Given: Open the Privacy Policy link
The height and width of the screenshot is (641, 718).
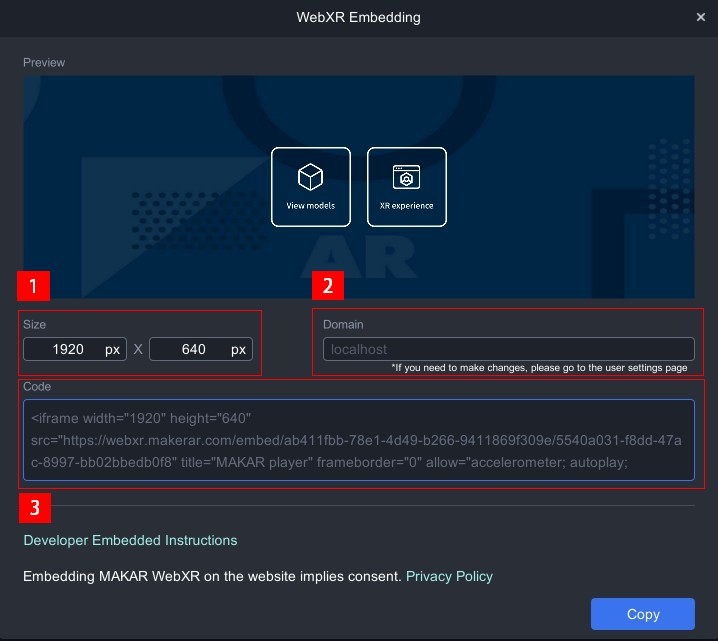Looking at the screenshot, I should coord(449,576).
